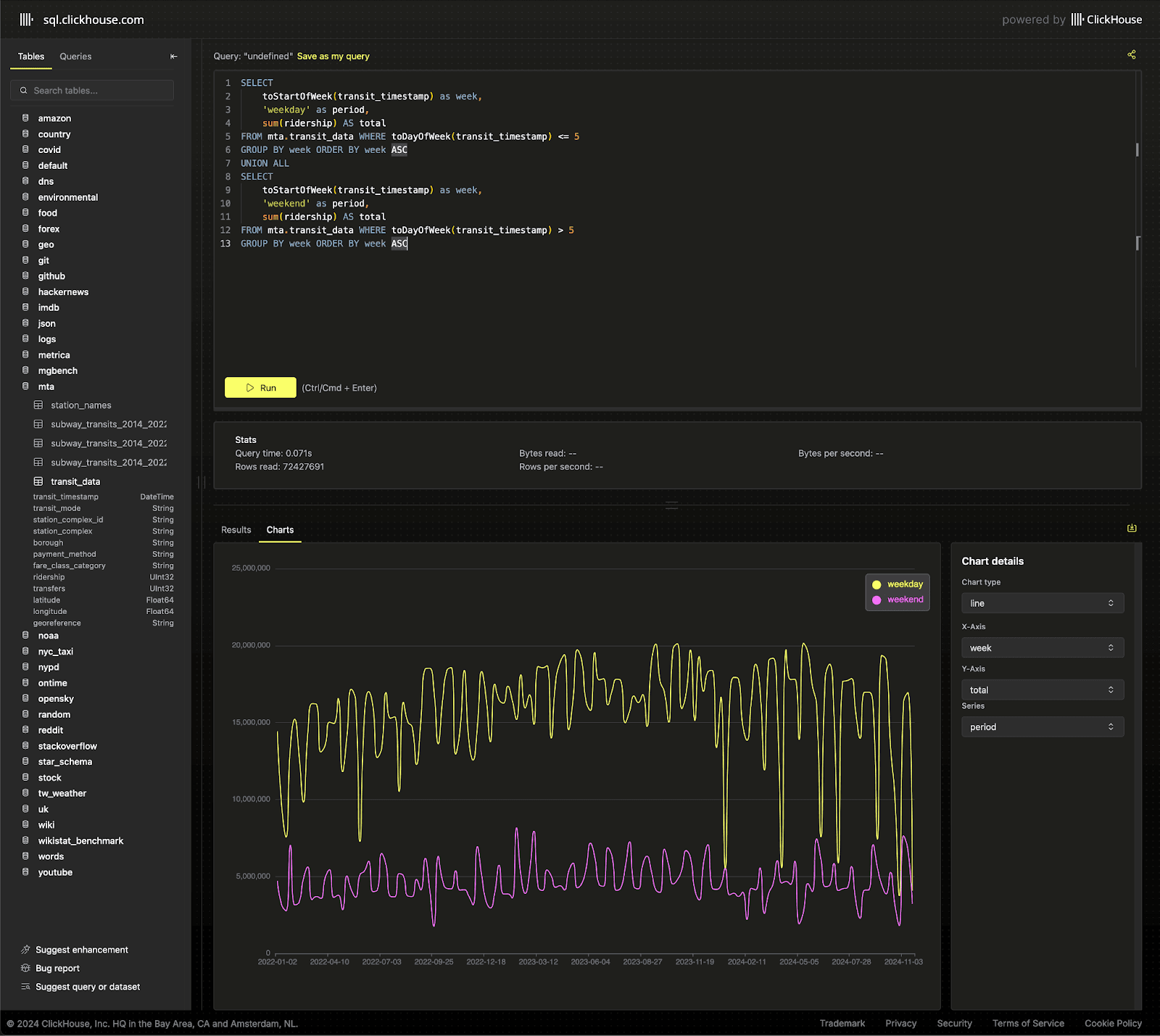This screenshot has width=1160, height=1036.
Task: Switch to the Queries tab
Action: [75, 57]
